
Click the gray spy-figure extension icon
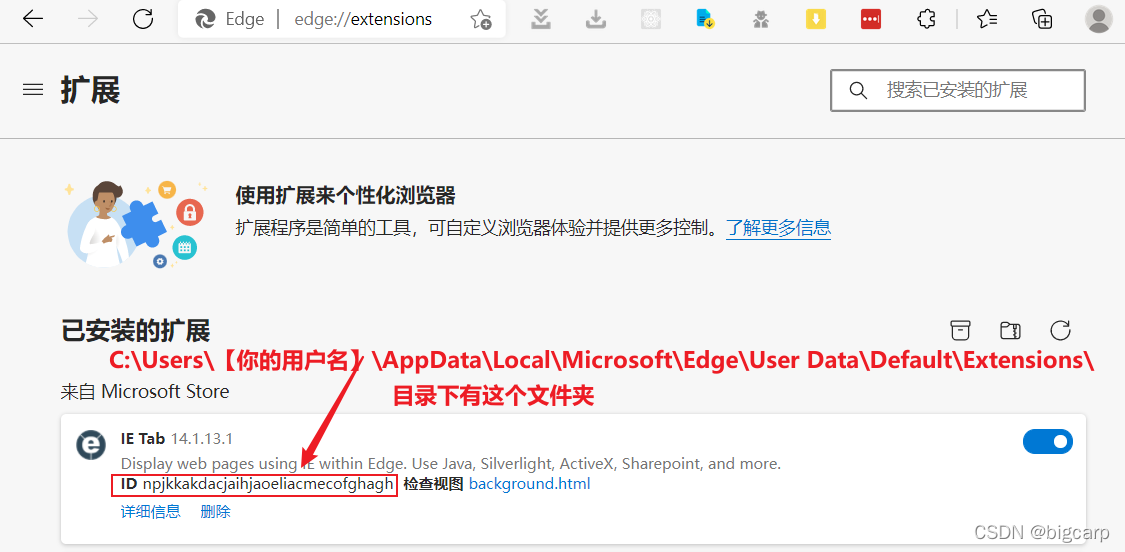(x=761, y=19)
